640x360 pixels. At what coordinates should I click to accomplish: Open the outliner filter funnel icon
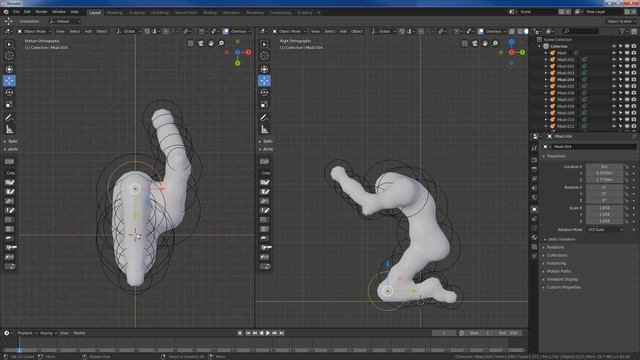tap(622, 31)
